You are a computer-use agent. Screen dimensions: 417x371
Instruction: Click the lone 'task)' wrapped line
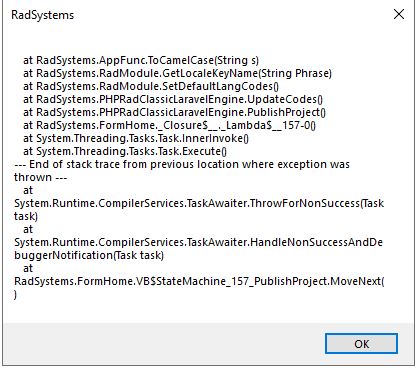(26, 216)
